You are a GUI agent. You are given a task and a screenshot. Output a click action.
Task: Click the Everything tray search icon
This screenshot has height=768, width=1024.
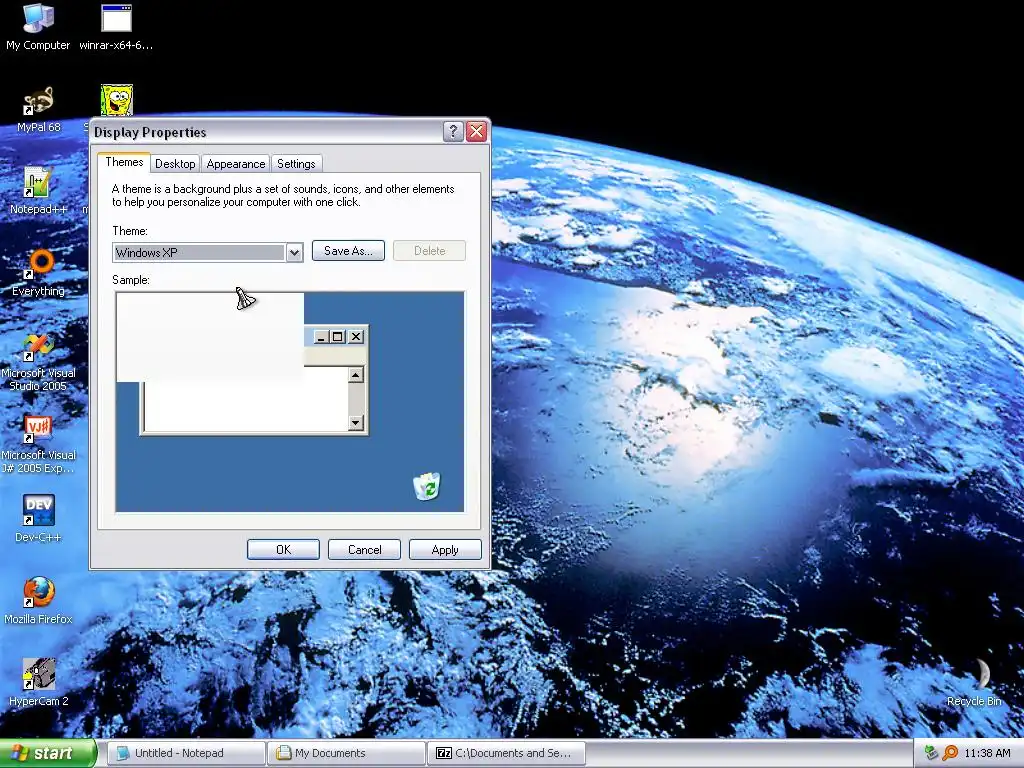click(950, 753)
